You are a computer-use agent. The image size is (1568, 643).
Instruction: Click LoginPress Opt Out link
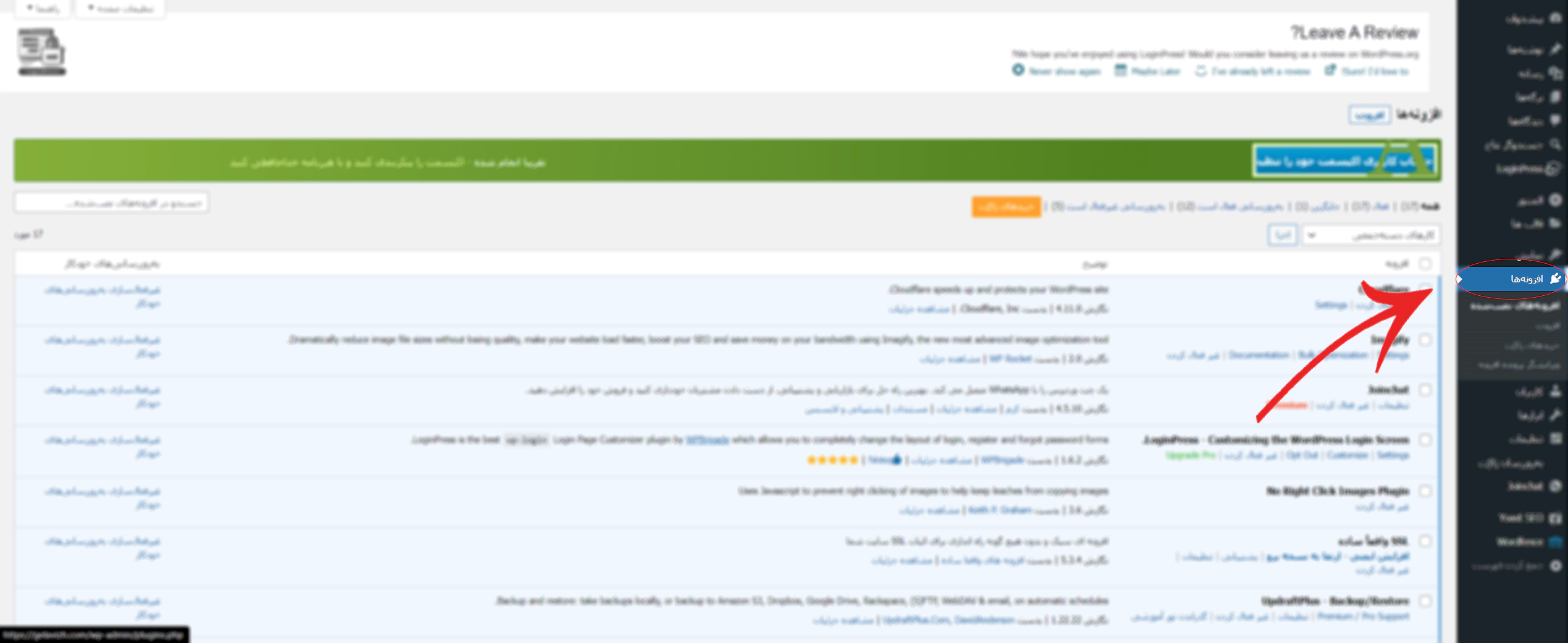(x=1302, y=455)
